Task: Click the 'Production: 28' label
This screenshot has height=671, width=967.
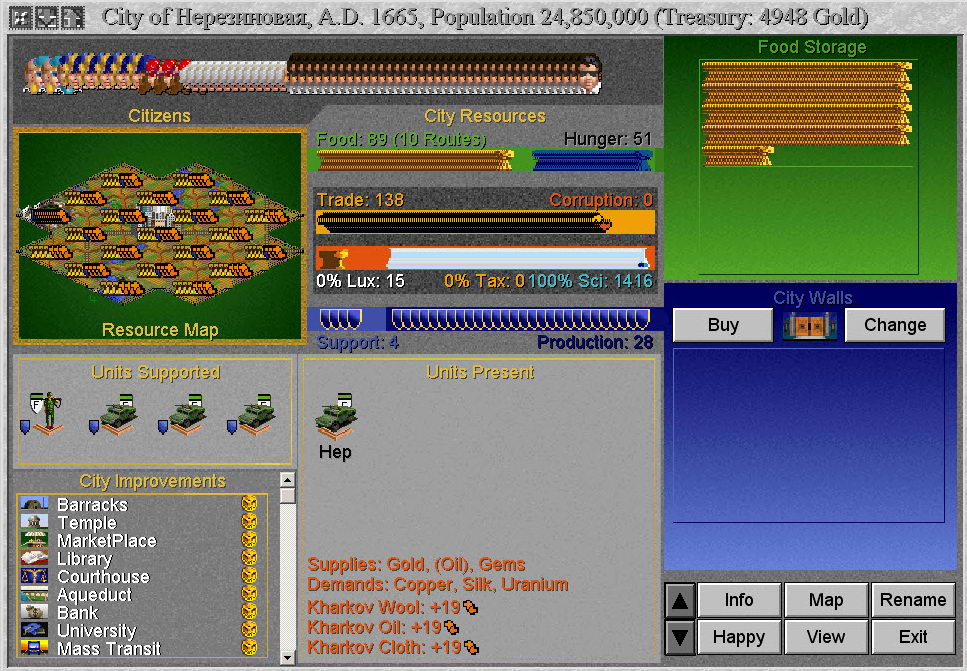Action: pyautogui.click(x=595, y=342)
